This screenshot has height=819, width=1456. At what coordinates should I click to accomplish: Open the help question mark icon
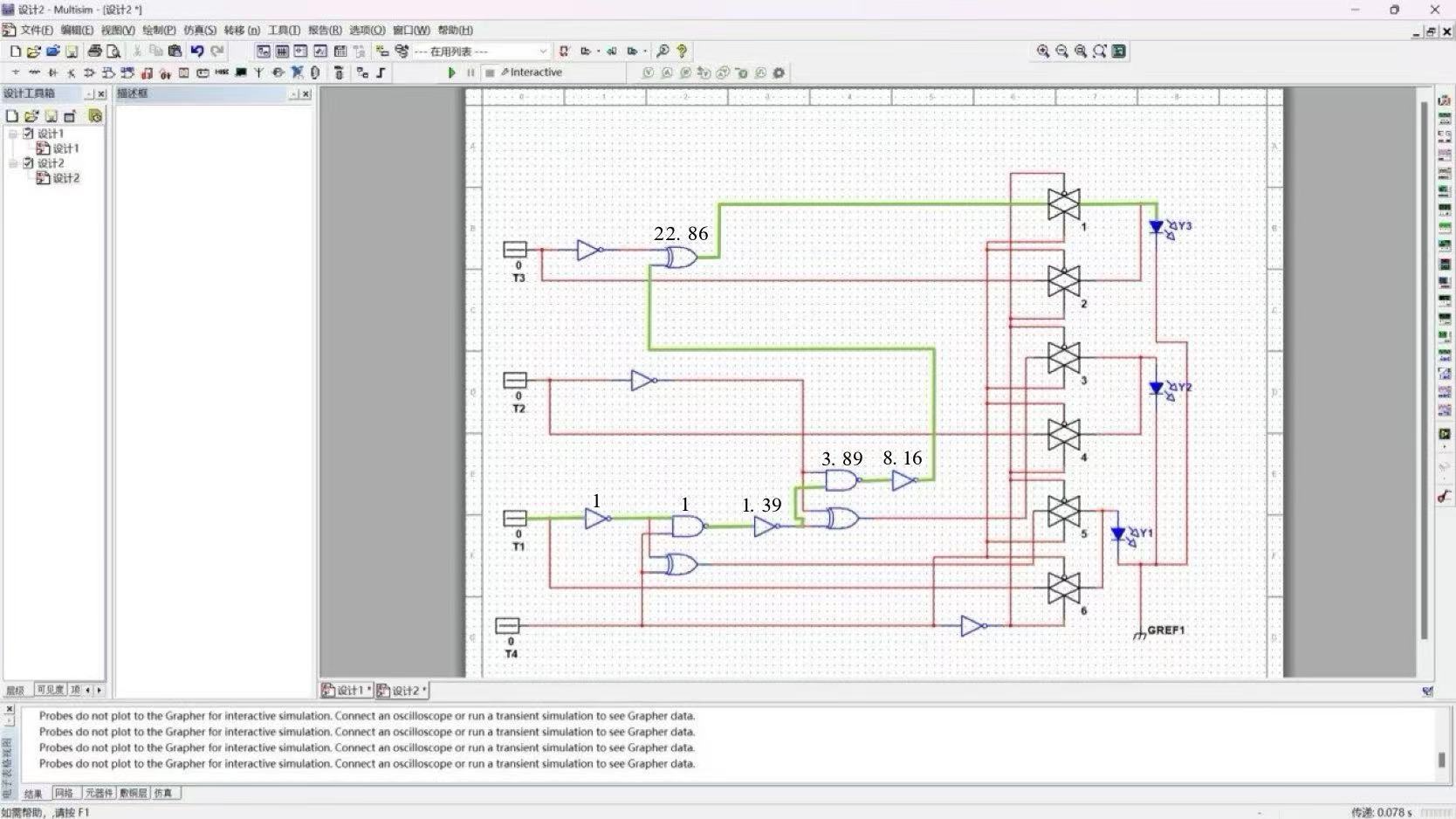click(682, 52)
